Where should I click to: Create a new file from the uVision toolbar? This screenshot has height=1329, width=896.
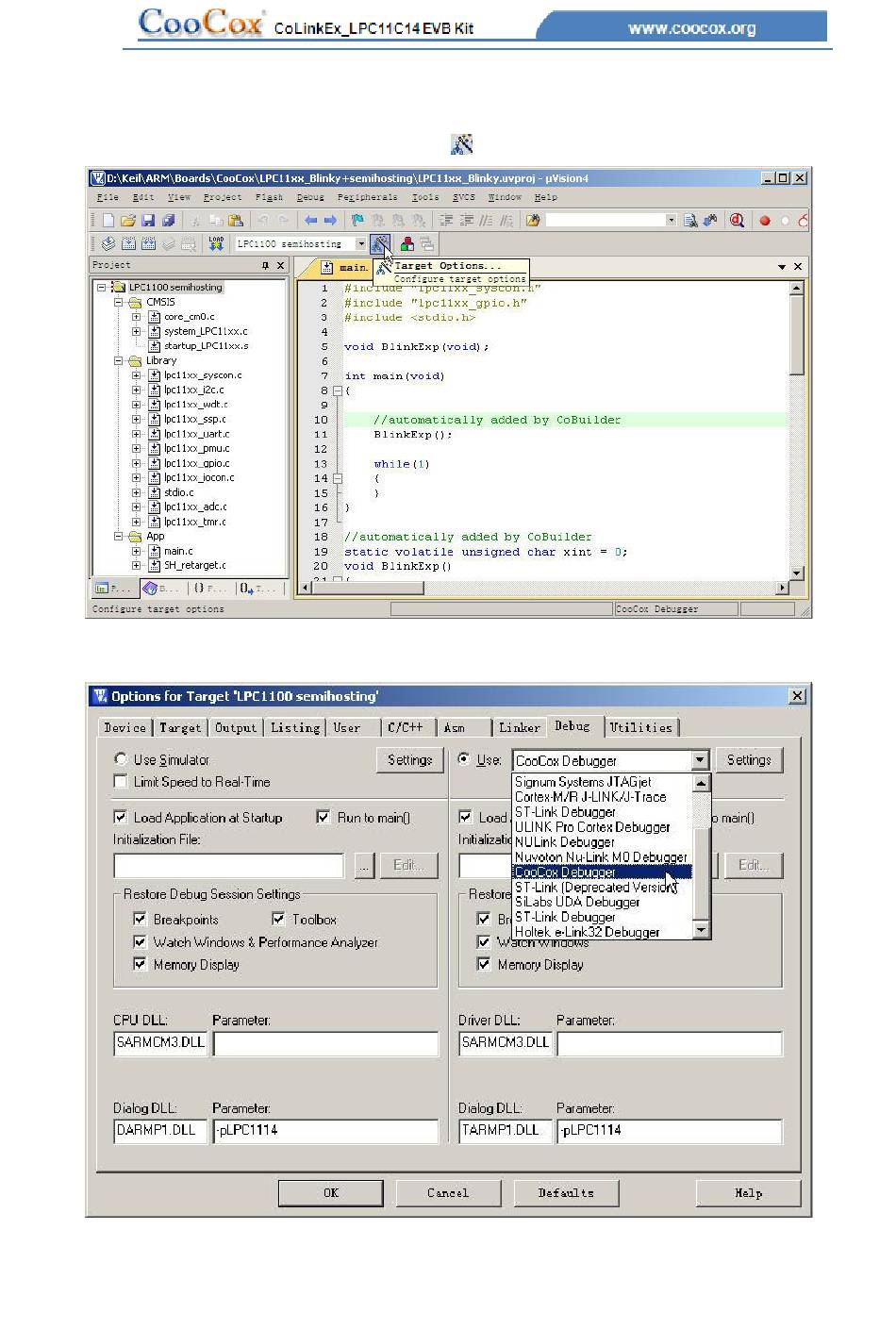[x=108, y=221]
